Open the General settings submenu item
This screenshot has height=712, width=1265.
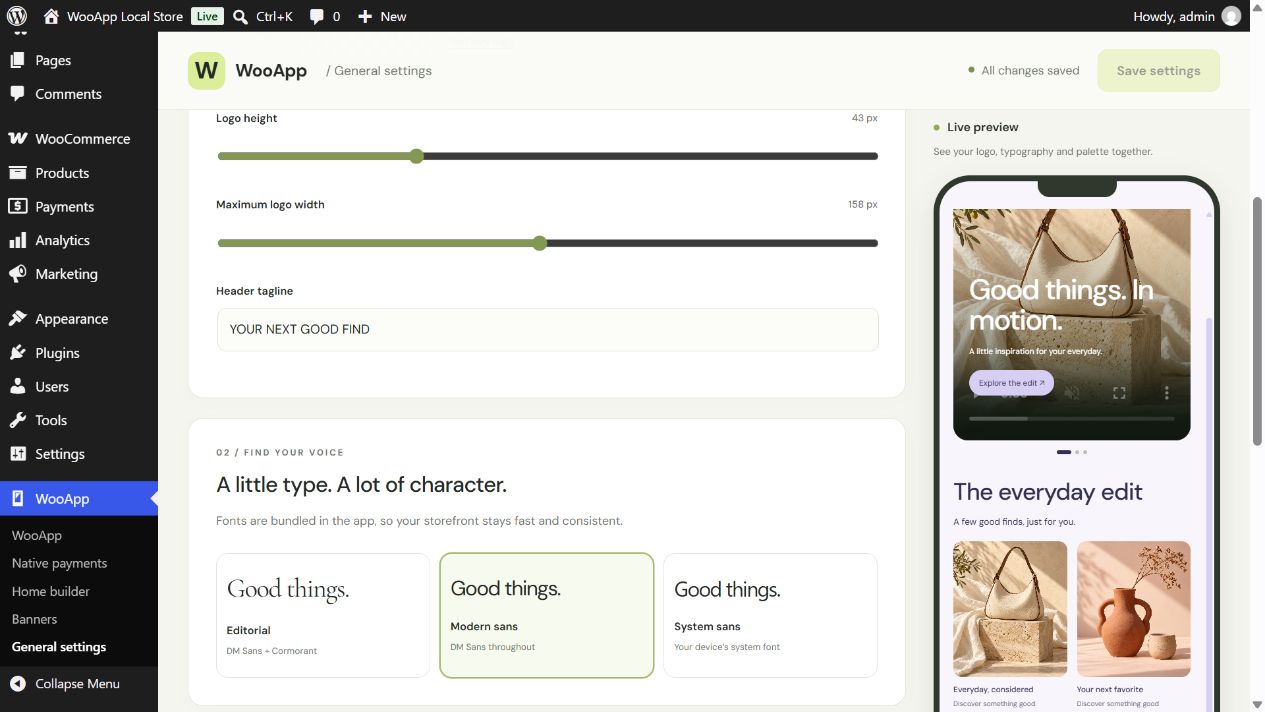click(x=59, y=647)
